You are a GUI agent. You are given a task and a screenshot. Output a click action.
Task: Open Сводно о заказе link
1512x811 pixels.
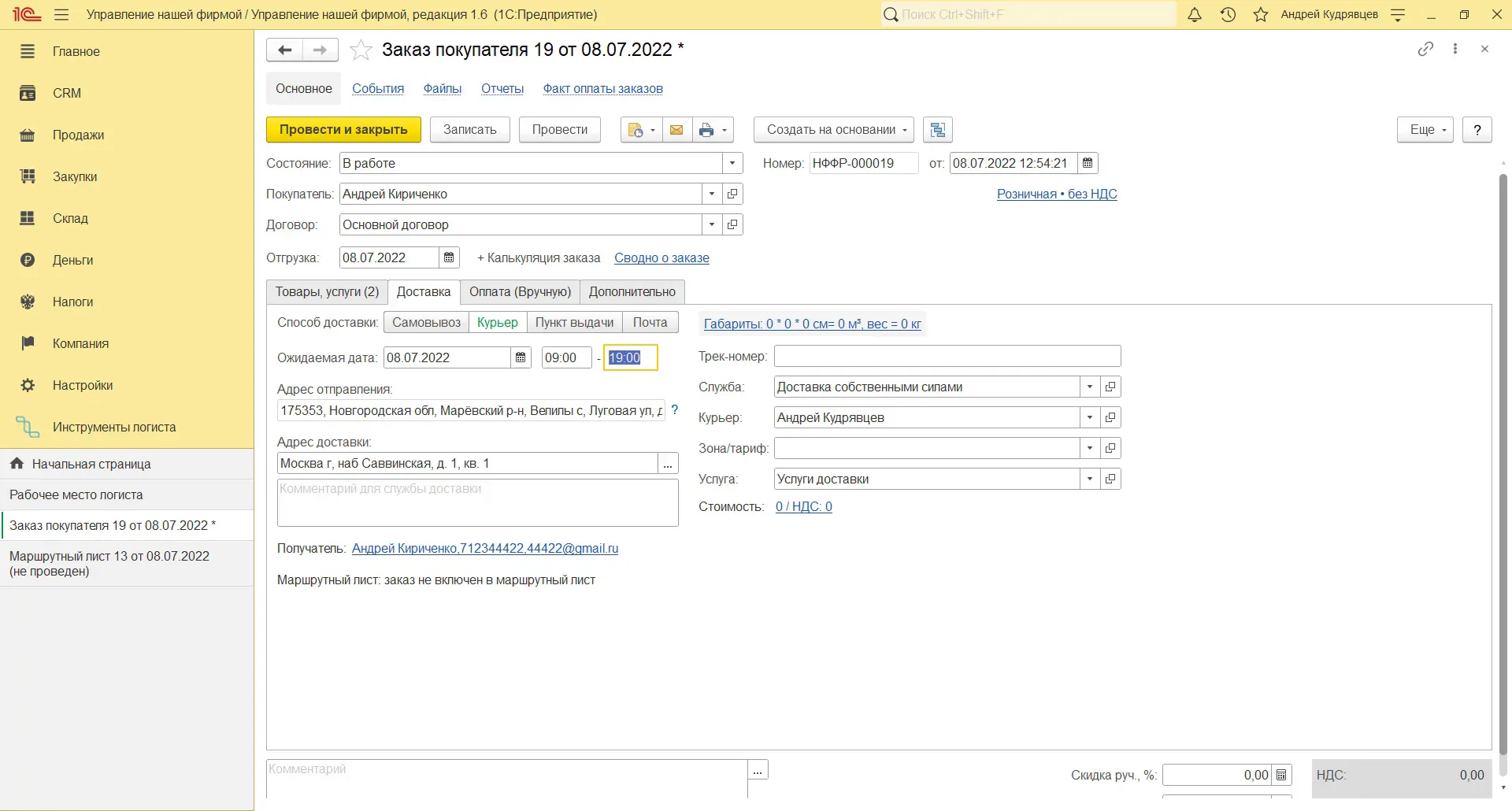click(x=661, y=257)
